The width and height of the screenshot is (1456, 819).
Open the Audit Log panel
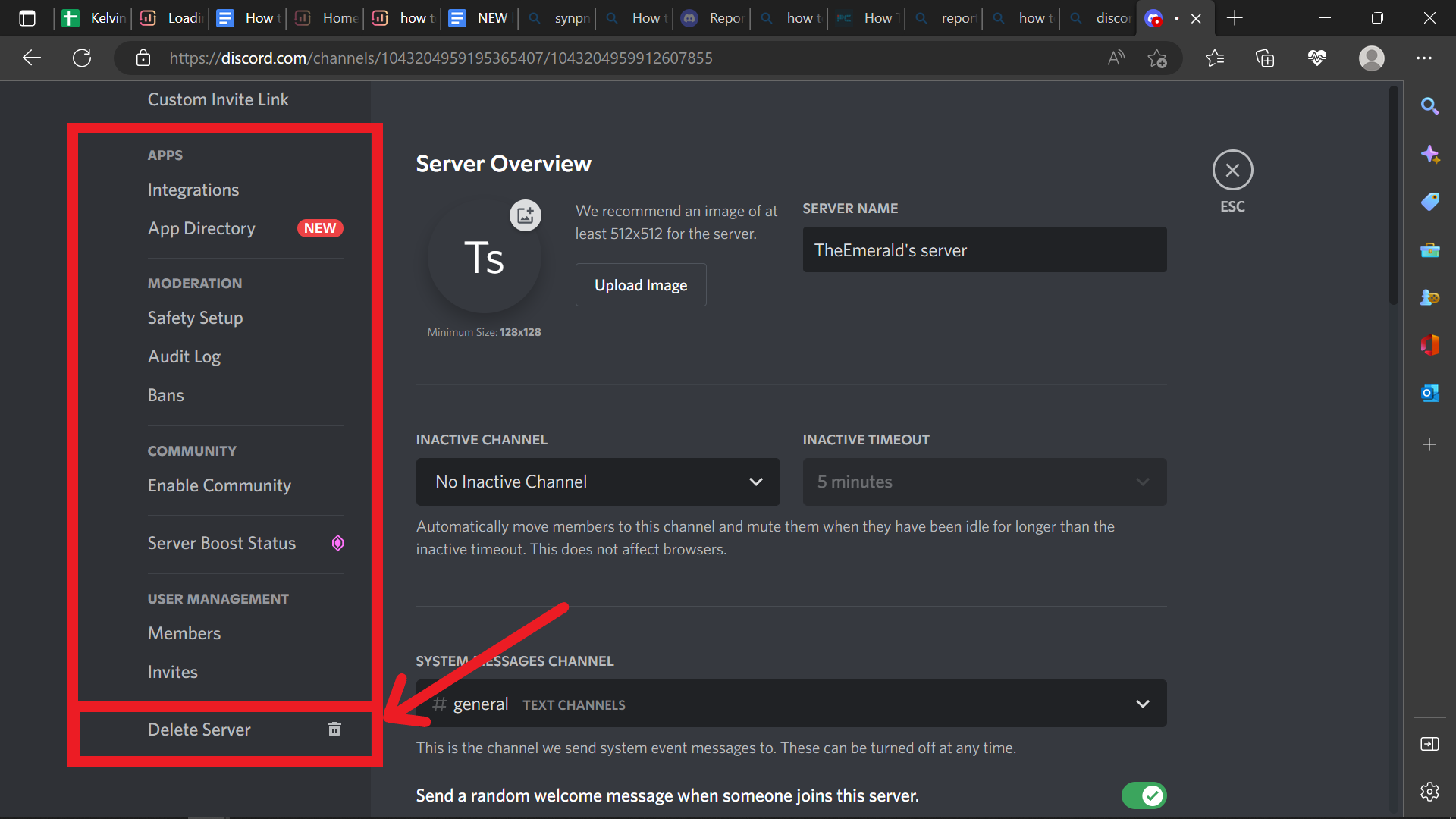184,356
